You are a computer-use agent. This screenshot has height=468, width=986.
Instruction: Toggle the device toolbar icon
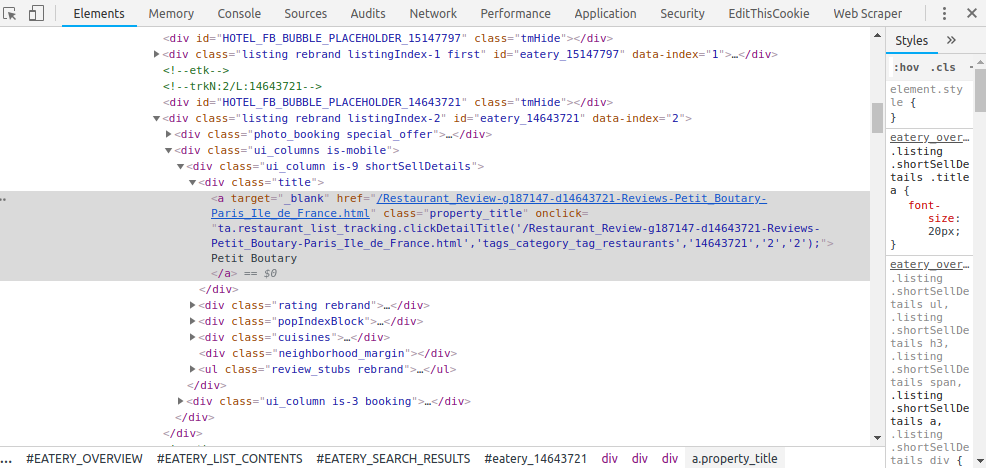coord(36,14)
